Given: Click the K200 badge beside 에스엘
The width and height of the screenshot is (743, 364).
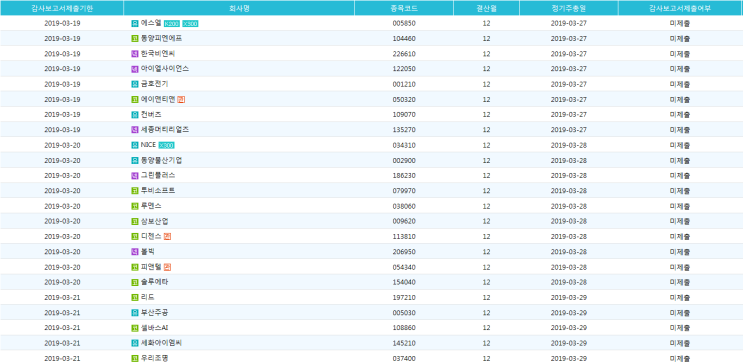Looking at the screenshot, I should [172, 23].
